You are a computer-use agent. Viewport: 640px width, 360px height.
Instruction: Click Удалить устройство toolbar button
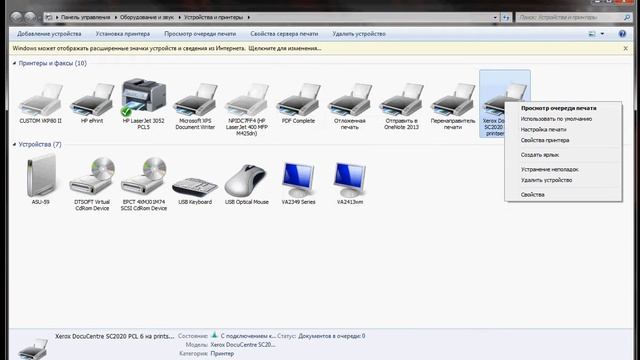[359, 34]
